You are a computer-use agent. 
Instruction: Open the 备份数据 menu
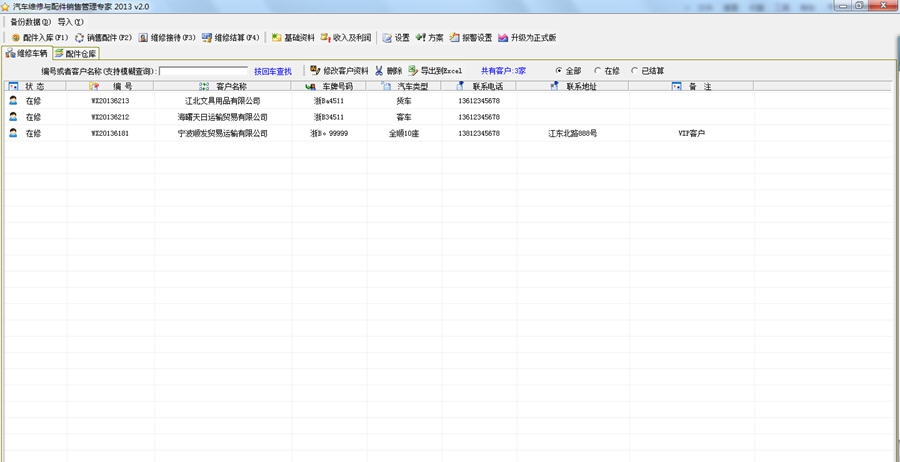coord(30,22)
